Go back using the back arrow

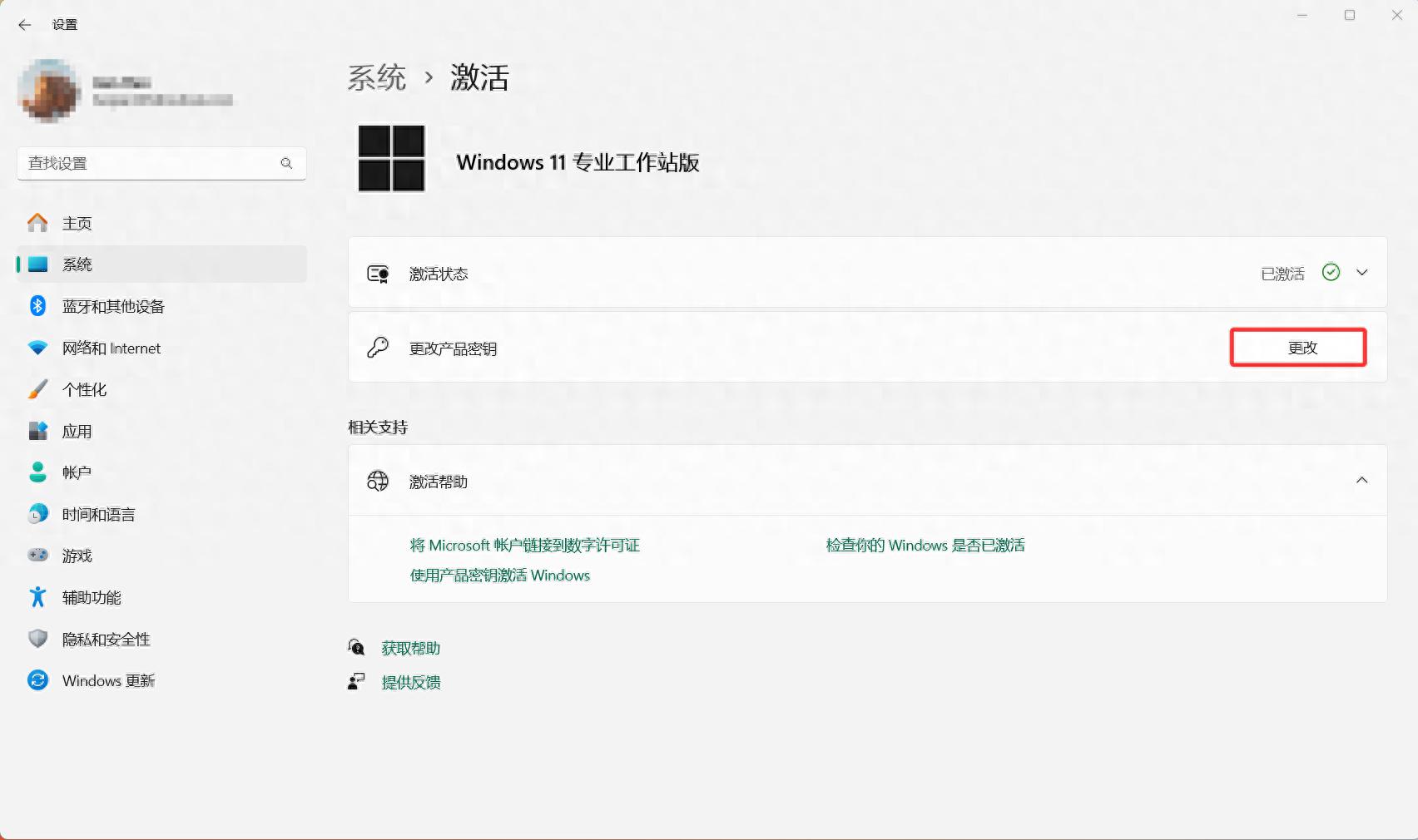pos(25,25)
